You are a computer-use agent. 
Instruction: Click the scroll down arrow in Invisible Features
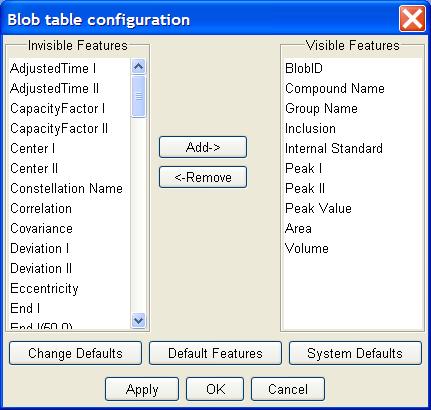pyautogui.click(x=138, y=321)
